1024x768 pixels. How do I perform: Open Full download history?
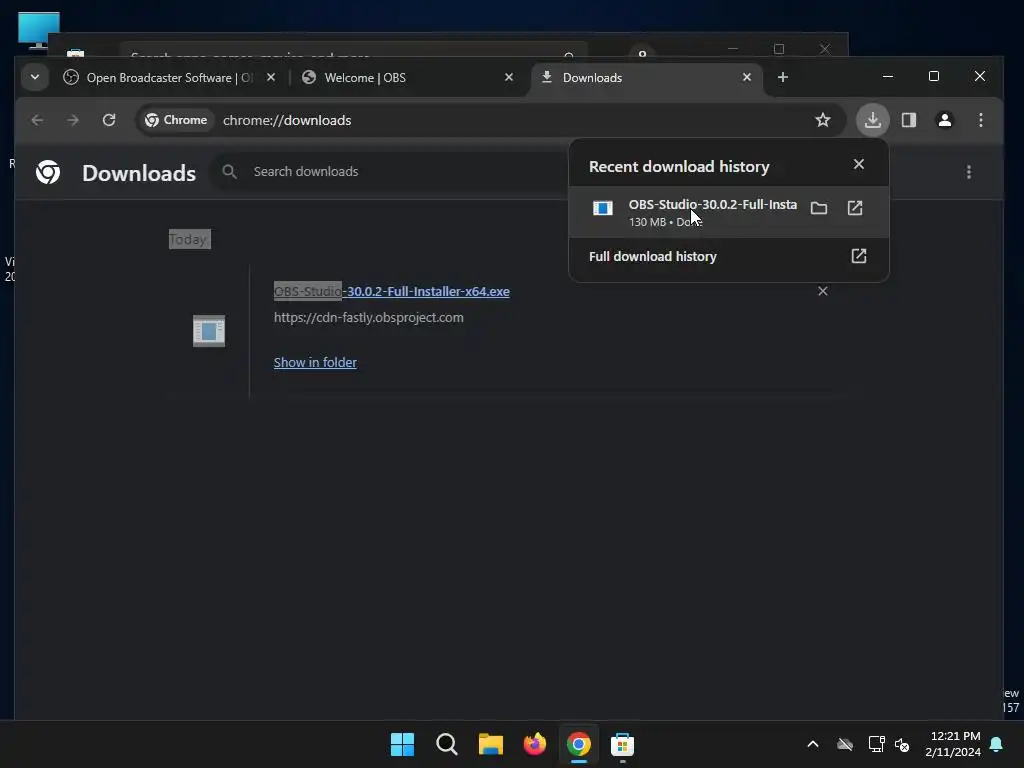coord(728,257)
